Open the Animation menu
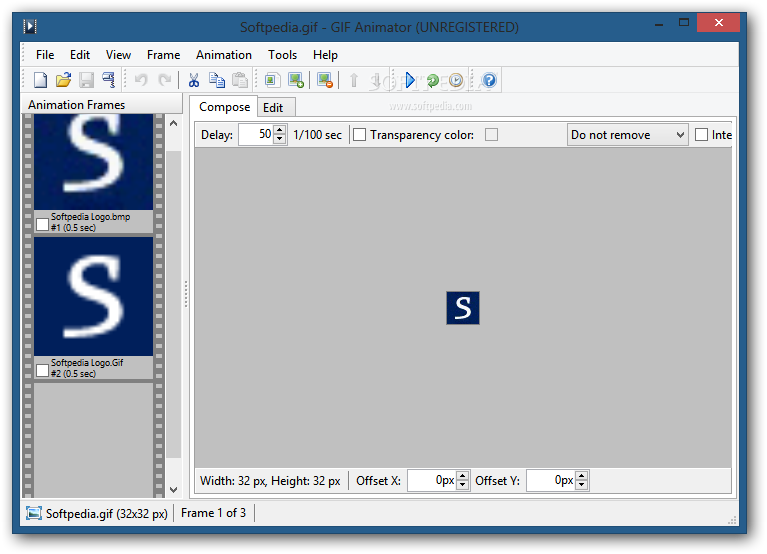The width and height of the screenshot is (767, 554). click(x=224, y=55)
